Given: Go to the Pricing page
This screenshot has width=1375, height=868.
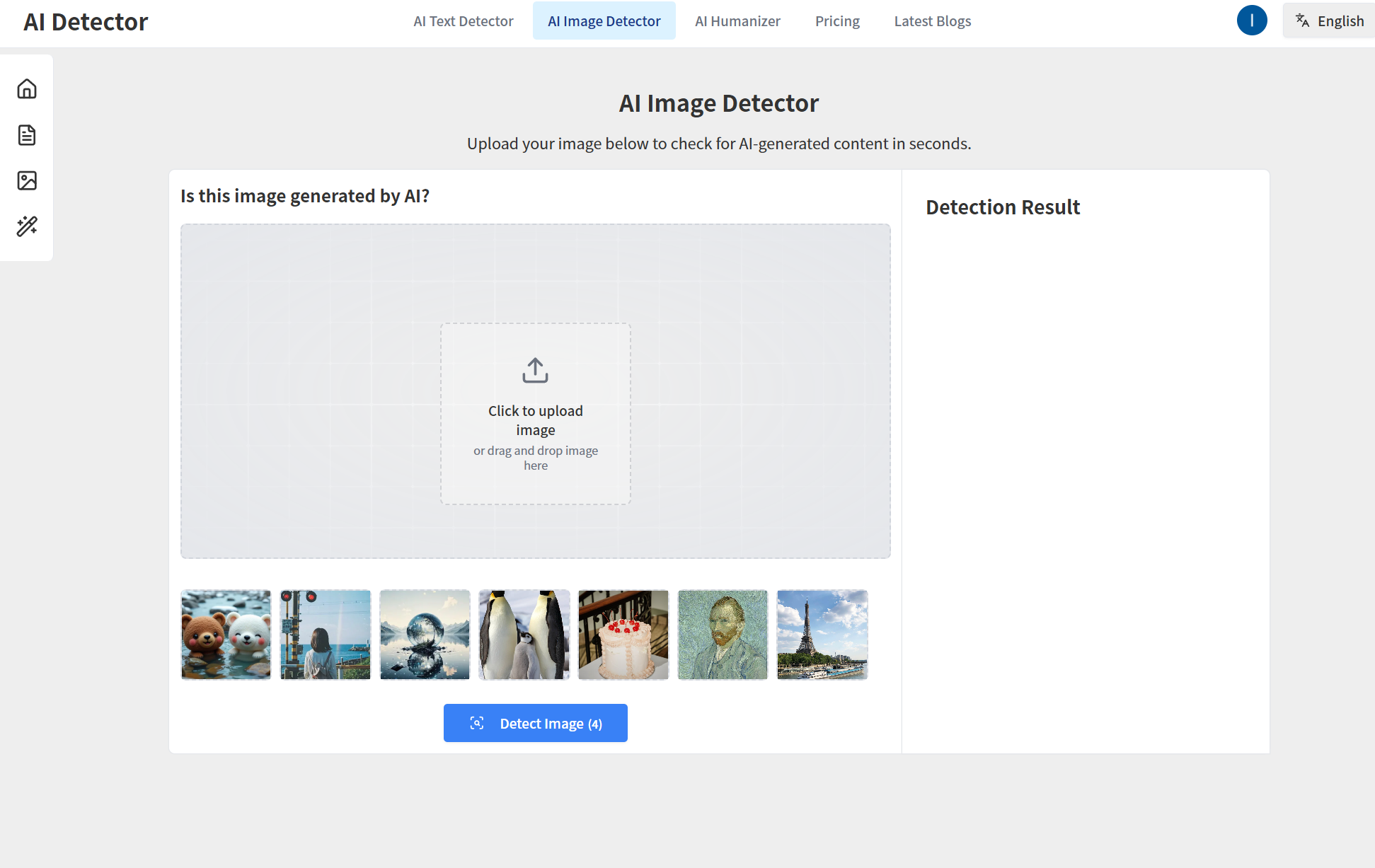Looking at the screenshot, I should (x=837, y=21).
